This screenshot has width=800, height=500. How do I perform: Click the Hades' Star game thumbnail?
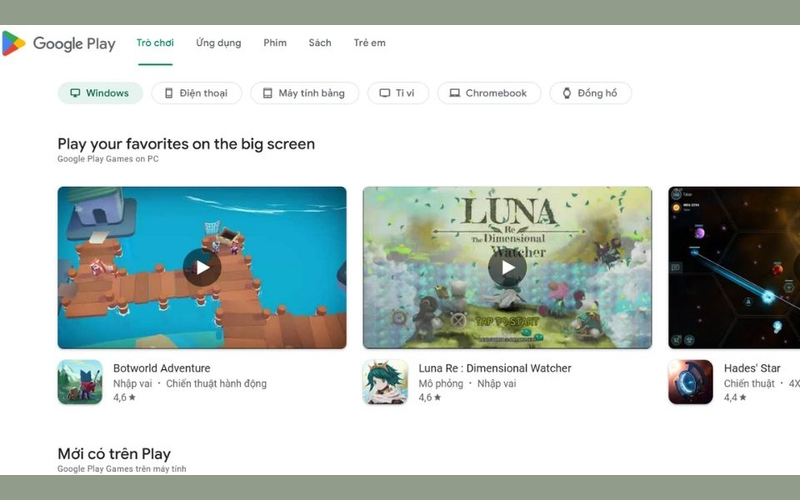[x=734, y=267]
